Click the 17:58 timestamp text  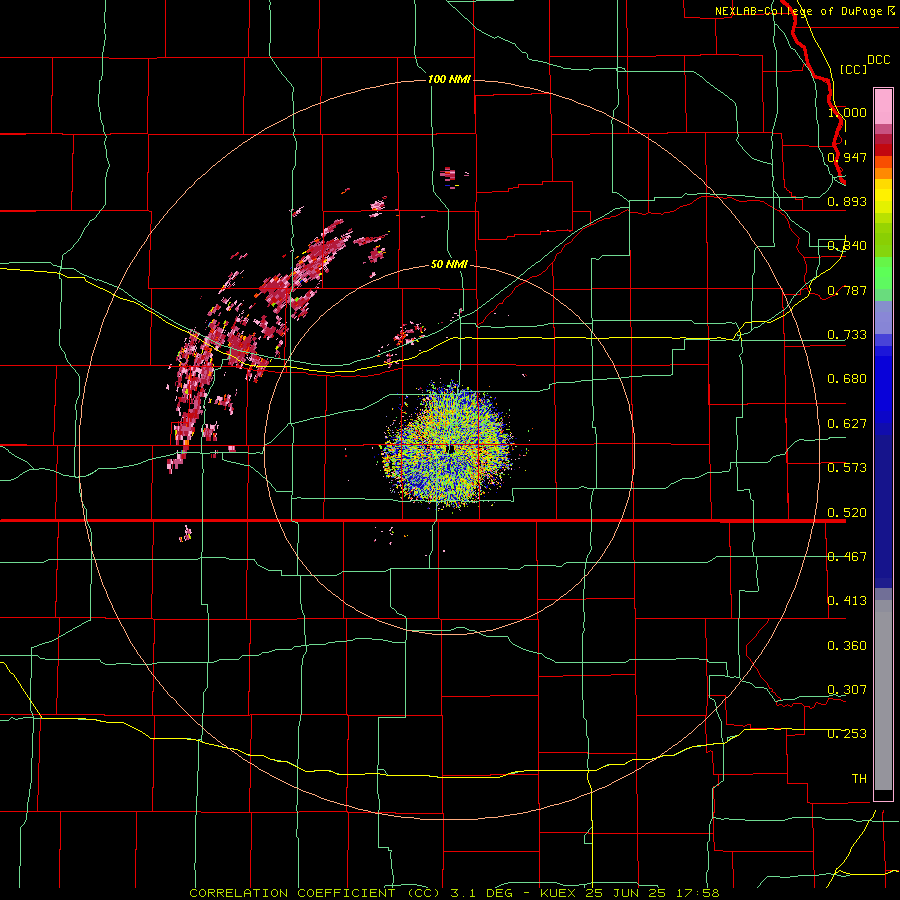pyautogui.click(x=696, y=893)
